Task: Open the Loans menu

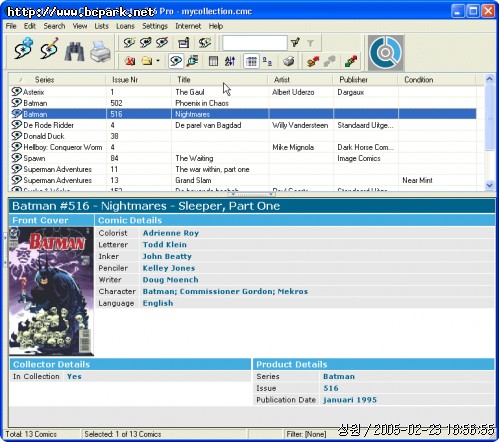Action: tap(125, 26)
